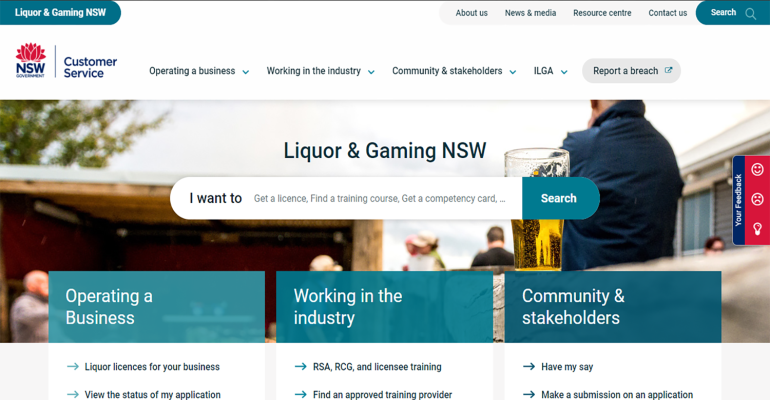Click arrow icon beside Find an approved training provider
Viewport: 770px width, 400px height.
[301, 394]
